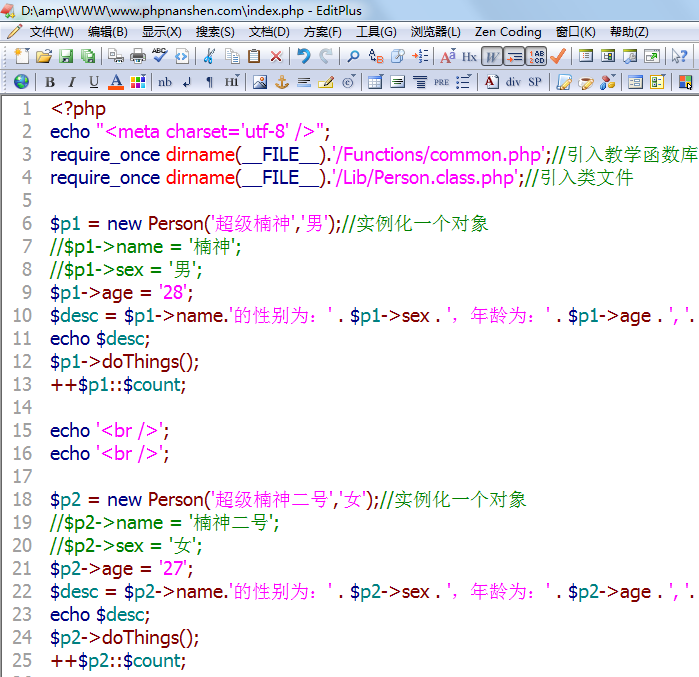Toggle line numbers with the 1AB 2CD button

point(536,57)
